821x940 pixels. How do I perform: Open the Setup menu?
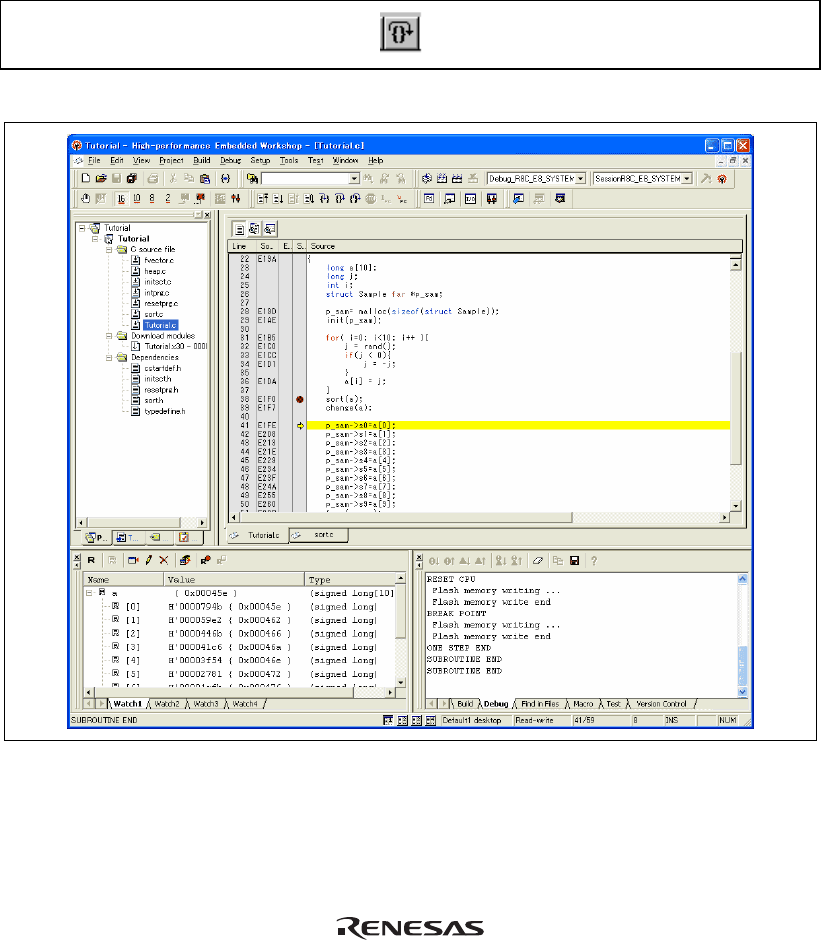260,161
